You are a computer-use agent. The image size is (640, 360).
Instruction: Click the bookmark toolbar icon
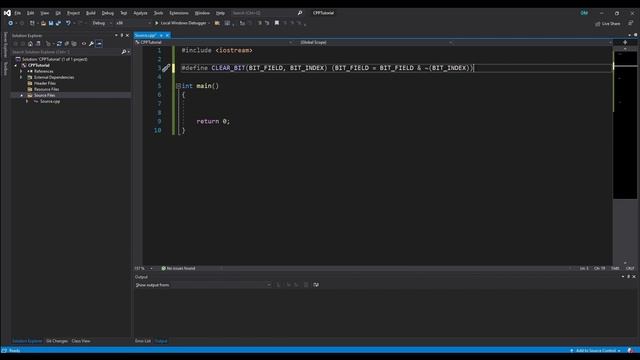(x=277, y=23)
